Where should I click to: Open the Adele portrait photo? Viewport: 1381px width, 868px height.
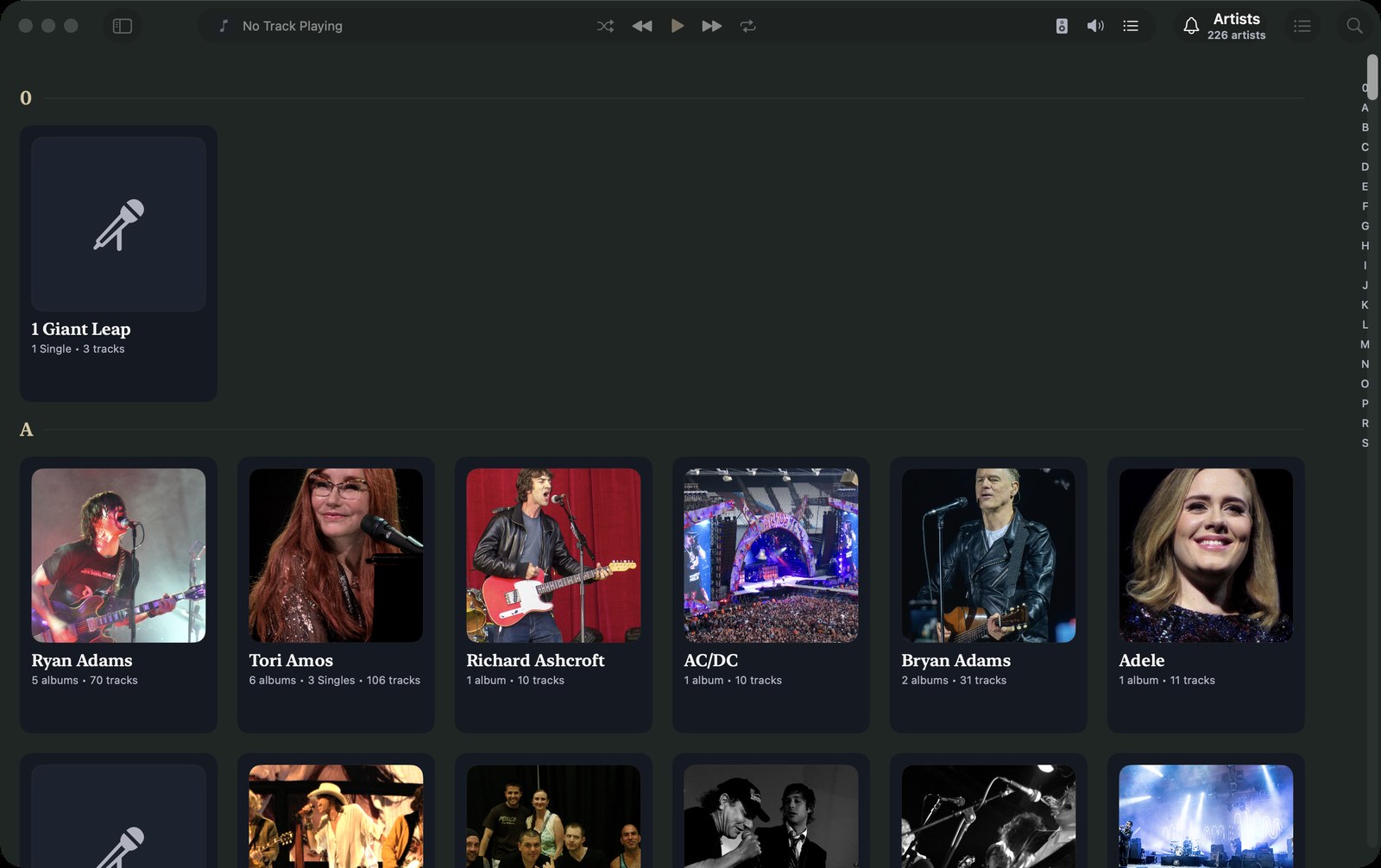[1207, 556]
